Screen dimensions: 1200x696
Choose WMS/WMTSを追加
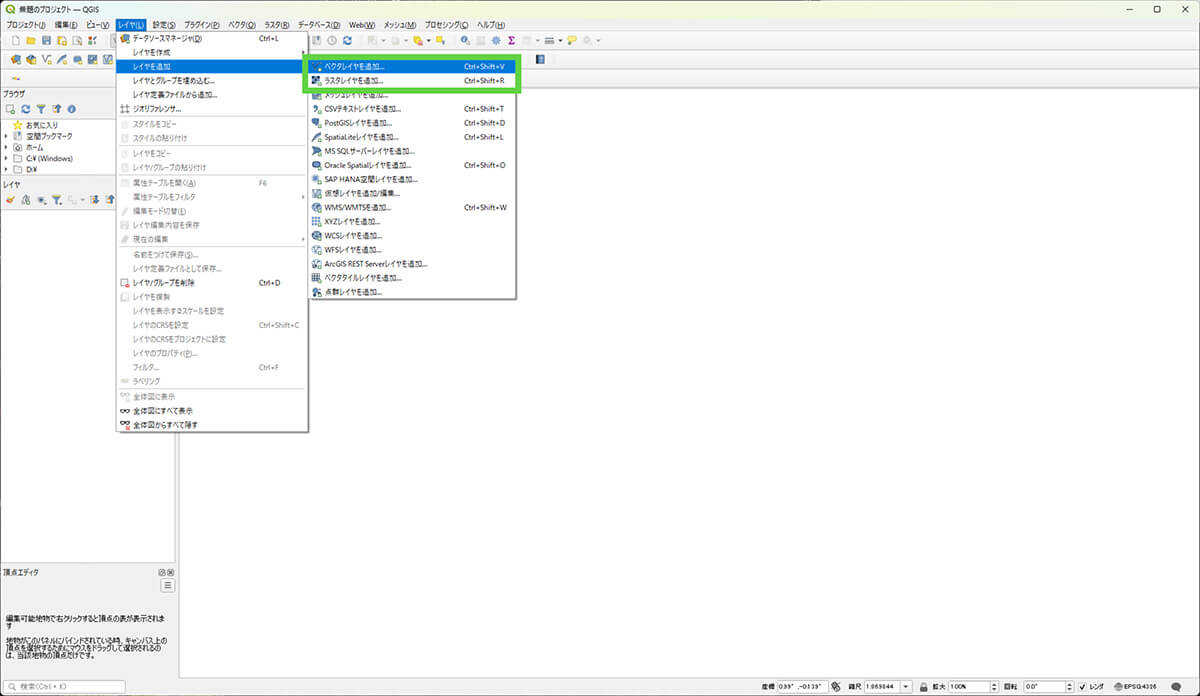point(410,207)
